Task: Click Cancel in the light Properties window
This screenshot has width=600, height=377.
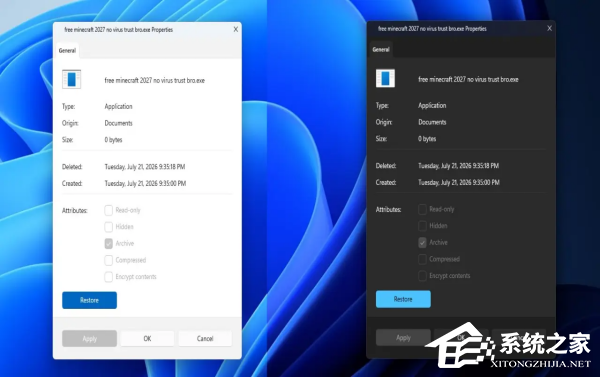Action: 205,339
